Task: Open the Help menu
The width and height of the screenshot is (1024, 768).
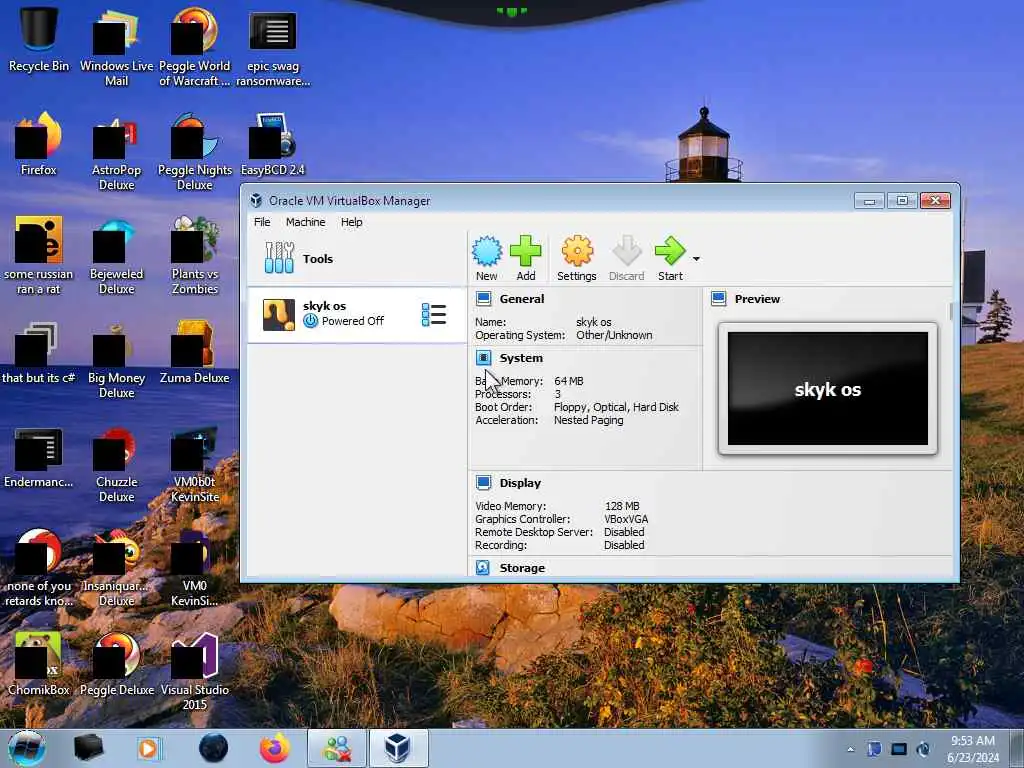Action: pyautogui.click(x=351, y=222)
